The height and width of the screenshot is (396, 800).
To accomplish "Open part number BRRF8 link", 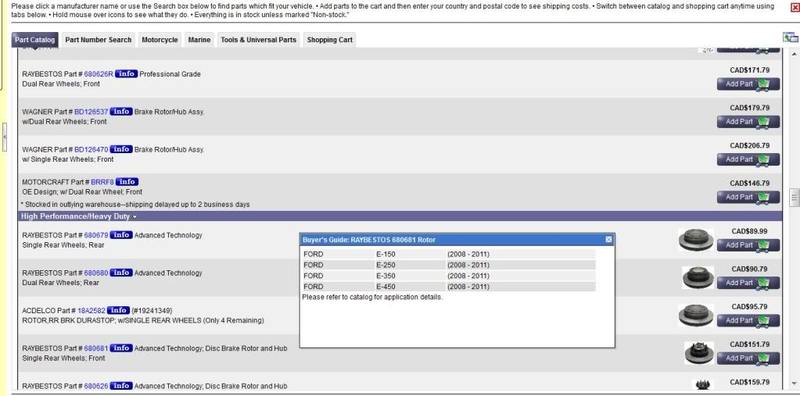I will point(103,182).
